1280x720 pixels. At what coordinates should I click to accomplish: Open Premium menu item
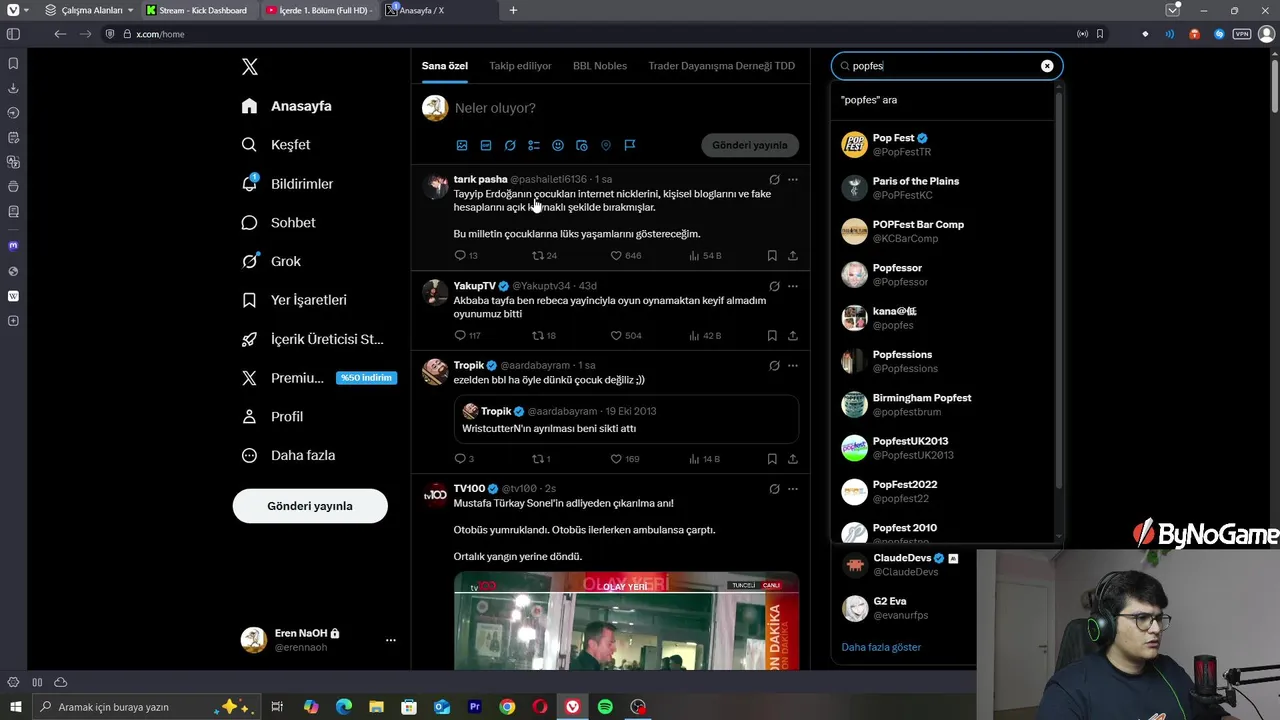(318, 378)
